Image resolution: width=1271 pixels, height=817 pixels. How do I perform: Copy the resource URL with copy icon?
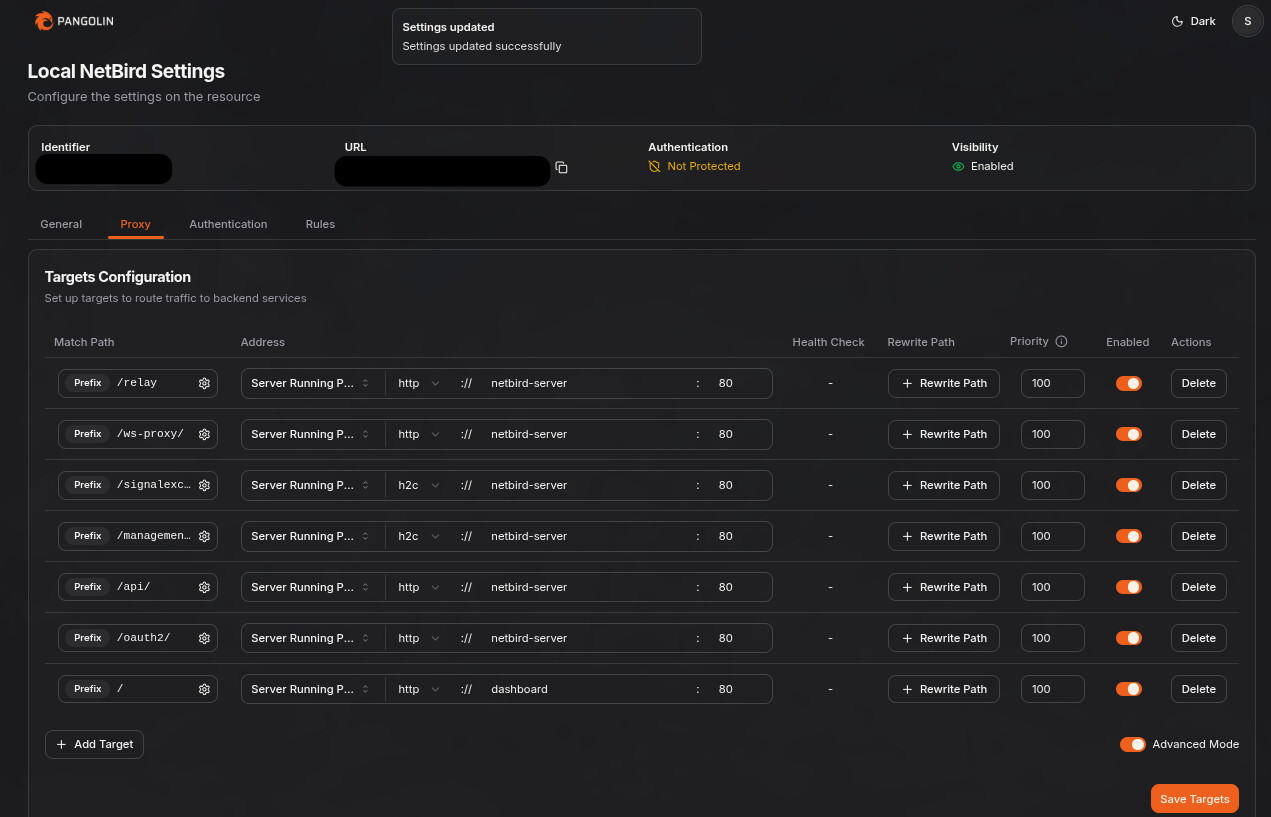(x=562, y=168)
